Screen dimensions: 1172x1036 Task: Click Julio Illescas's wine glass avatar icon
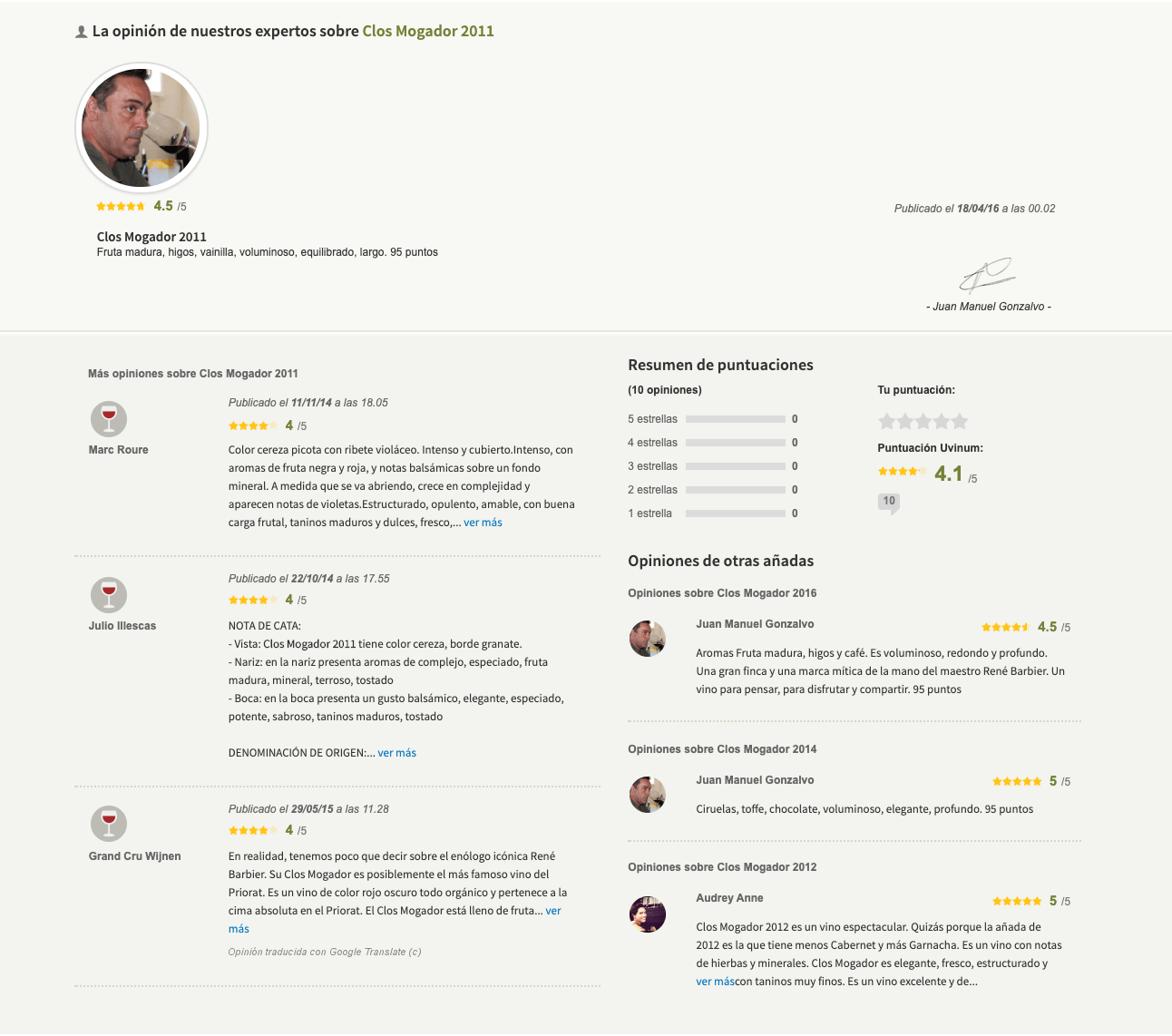pyautogui.click(x=109, y=595)
